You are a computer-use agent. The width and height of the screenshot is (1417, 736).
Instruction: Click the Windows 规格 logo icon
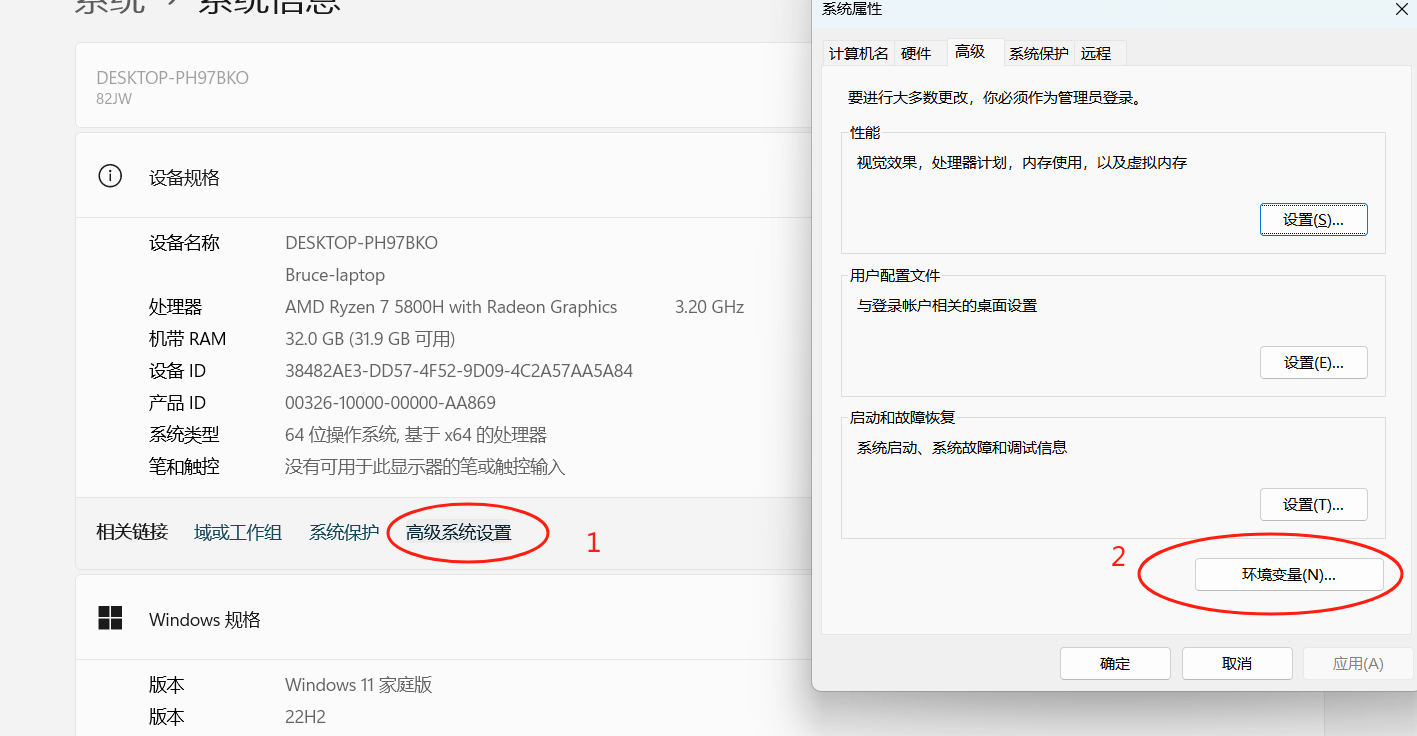point(110,618)
